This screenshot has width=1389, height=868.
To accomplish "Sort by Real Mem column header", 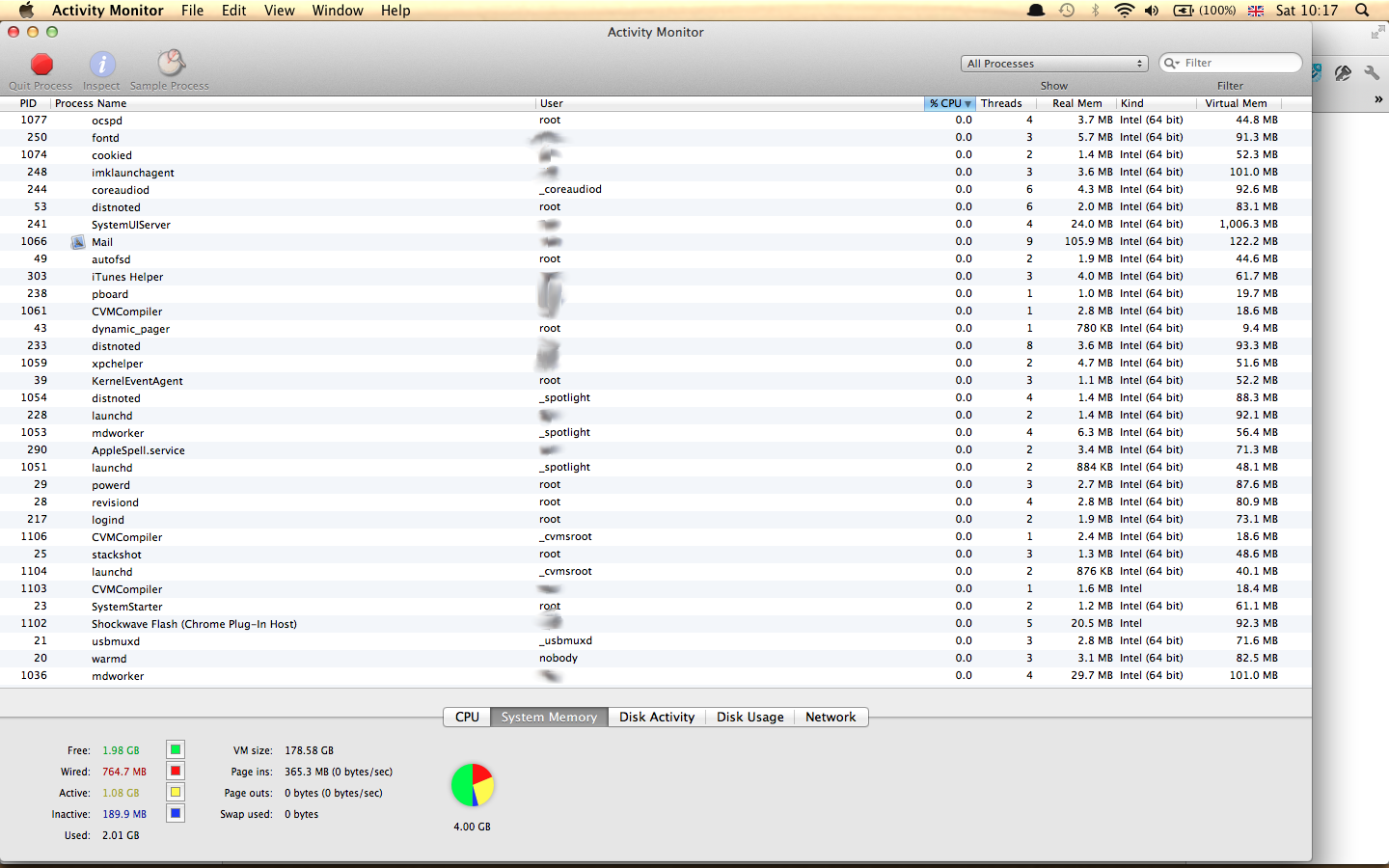I will coord(1076,103).
